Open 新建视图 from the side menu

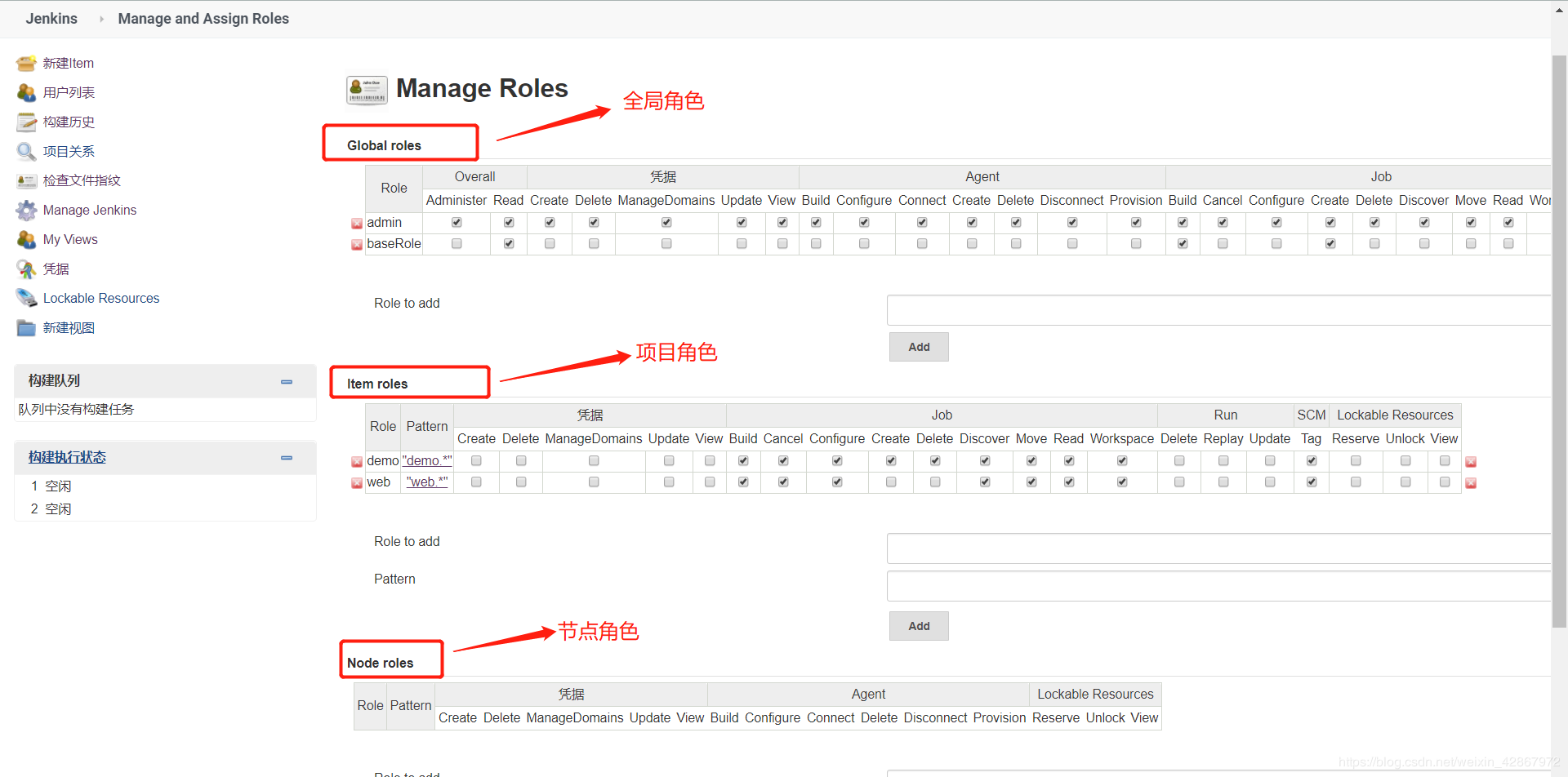click(x=69, y=328)
